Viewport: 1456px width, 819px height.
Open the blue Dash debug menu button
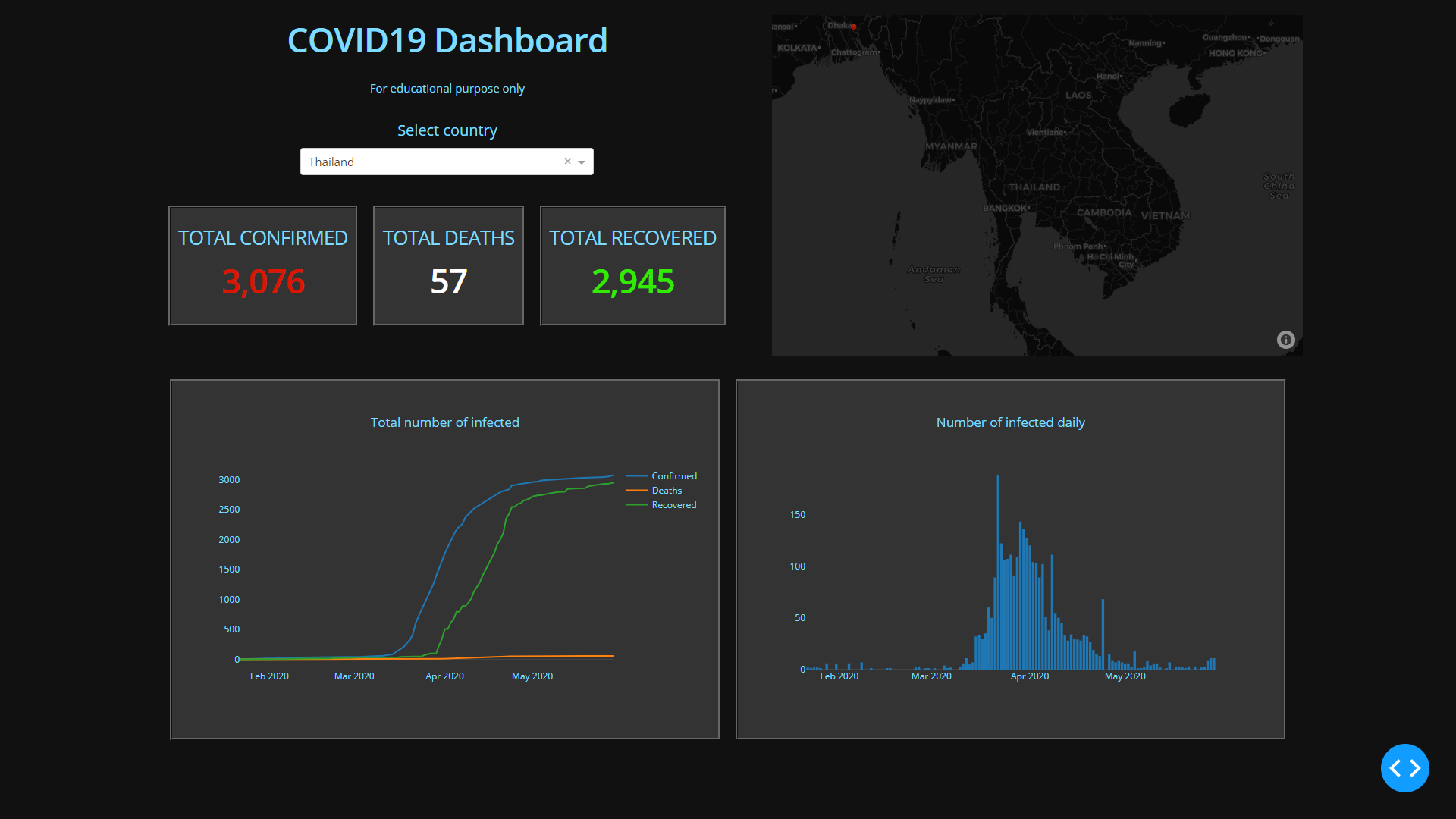pyautogui.click(x=1404, y=768)
